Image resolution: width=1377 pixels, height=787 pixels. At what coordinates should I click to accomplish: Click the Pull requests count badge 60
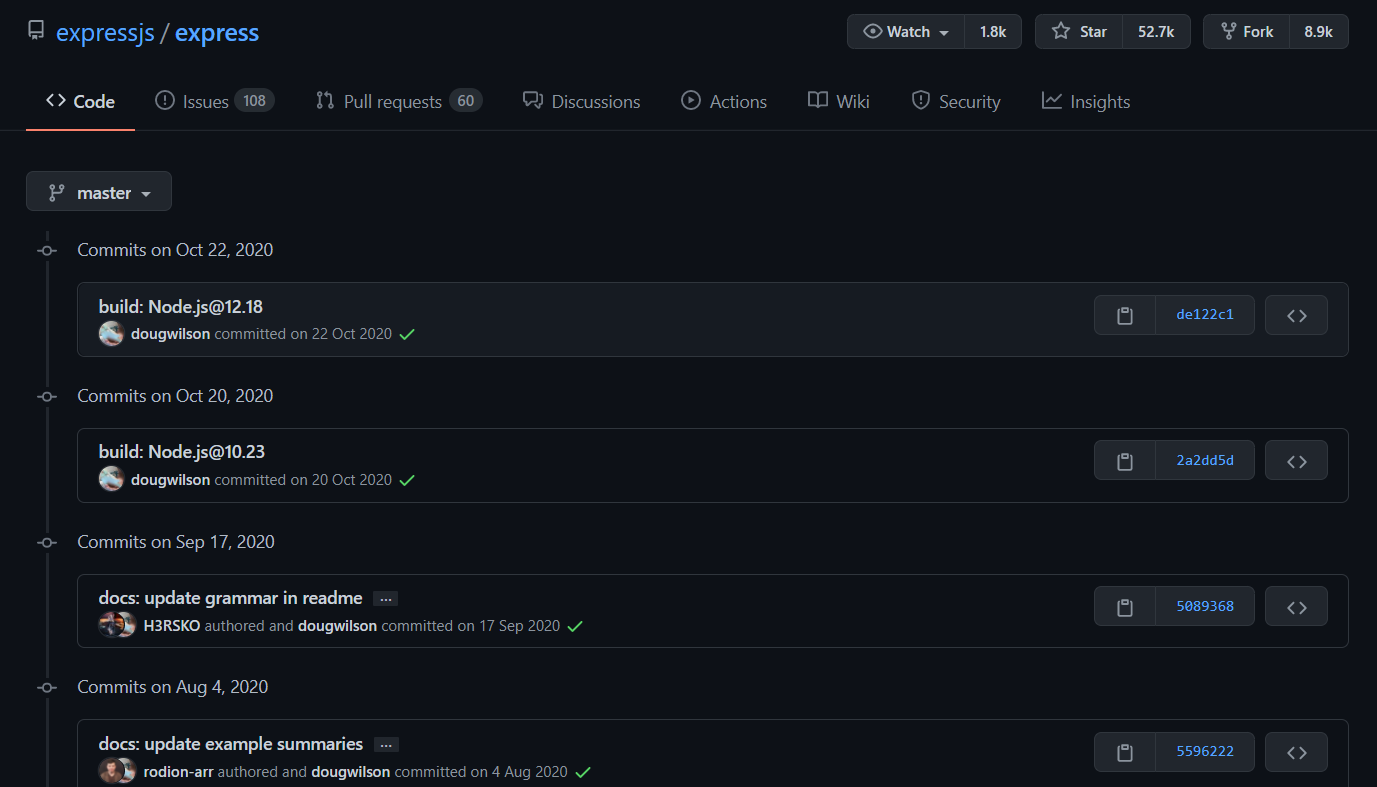coord(465,100)
